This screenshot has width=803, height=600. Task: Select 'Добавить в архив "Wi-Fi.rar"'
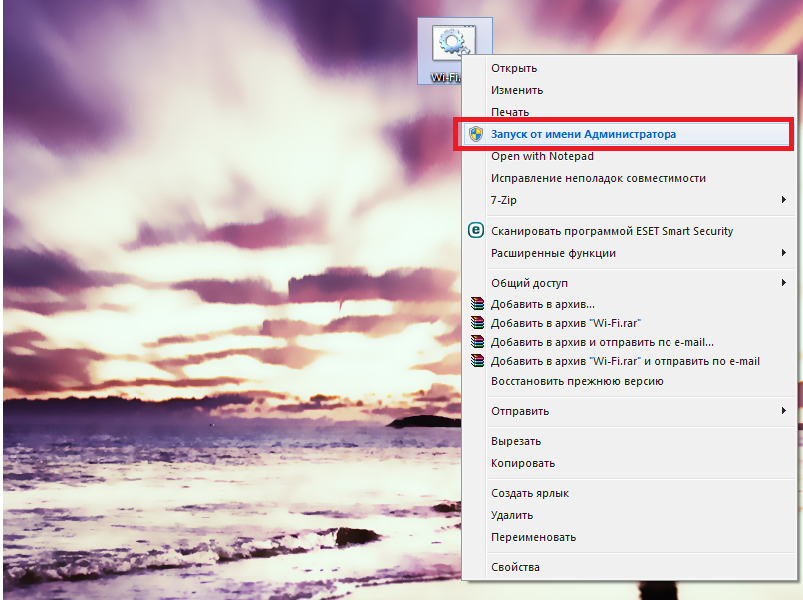click(629, 323)
